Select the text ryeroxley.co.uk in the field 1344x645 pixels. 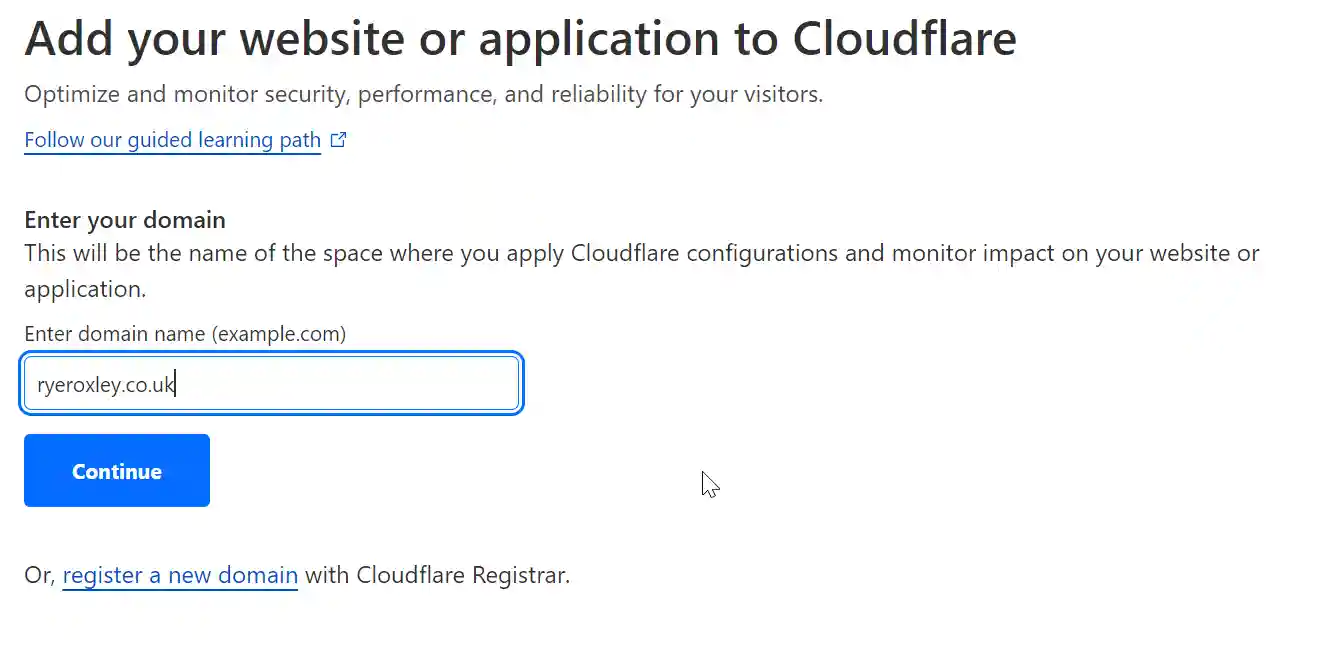pyautogui.click(x=104, y=383)
